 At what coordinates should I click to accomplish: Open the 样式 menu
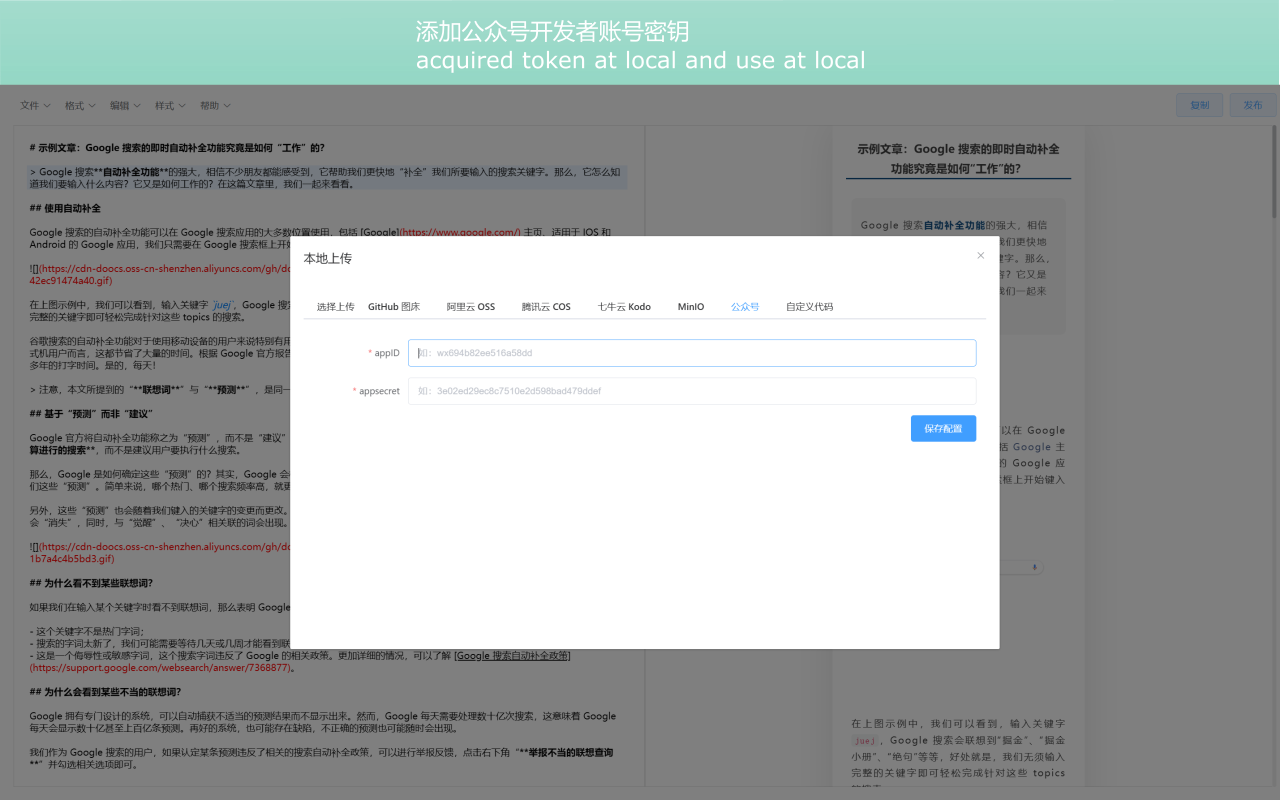(170, 105)
